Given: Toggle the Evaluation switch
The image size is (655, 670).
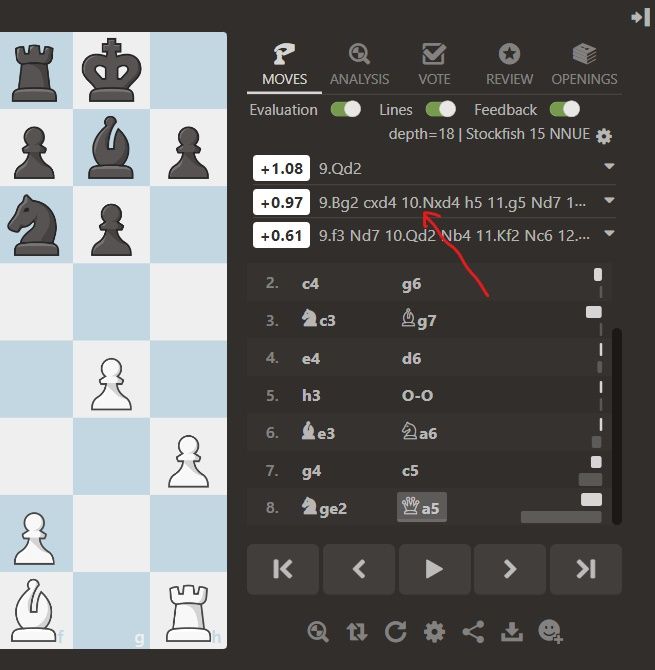Looking at the screenshot, I should 346,109.
